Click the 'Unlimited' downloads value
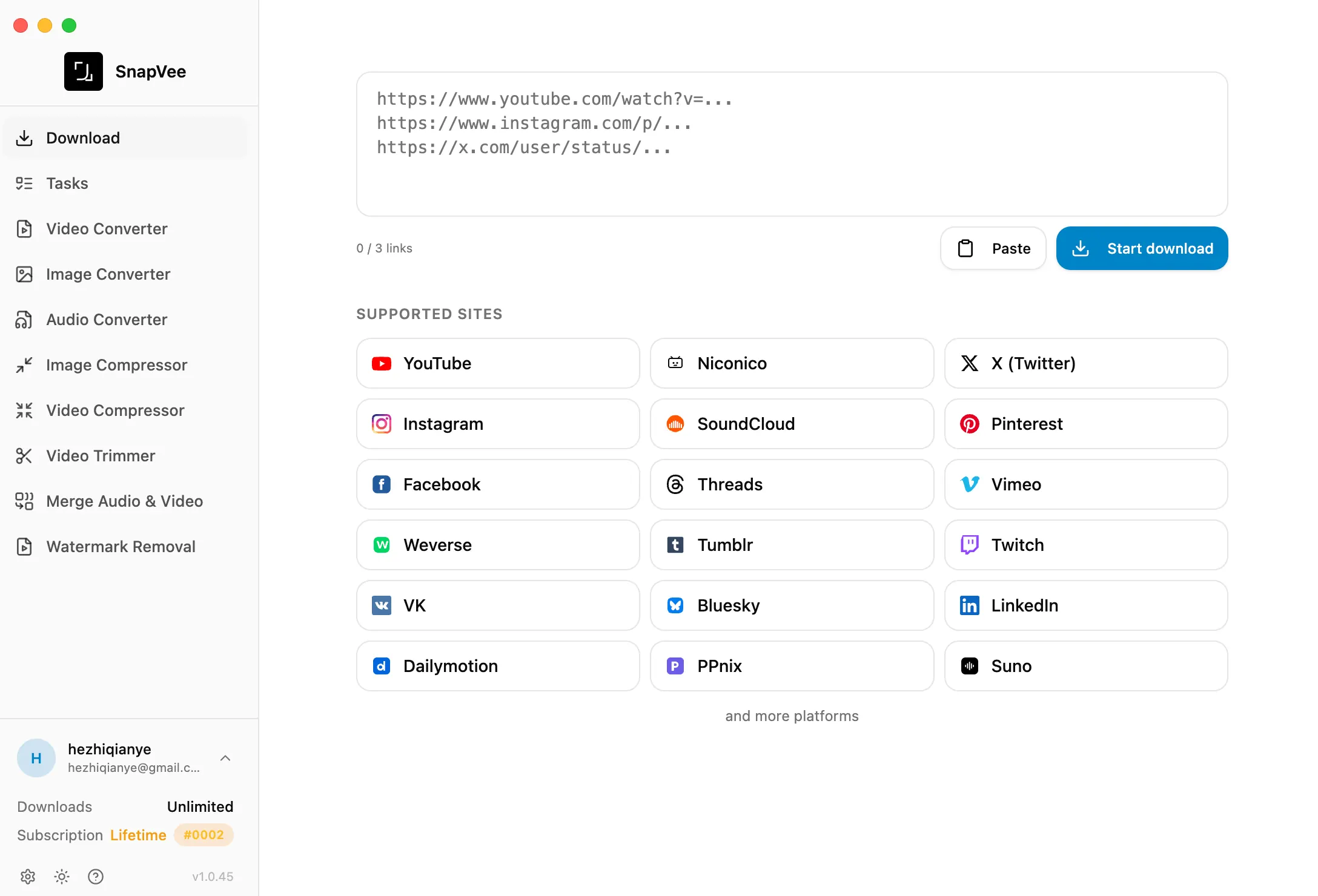 tap(200, 807)
